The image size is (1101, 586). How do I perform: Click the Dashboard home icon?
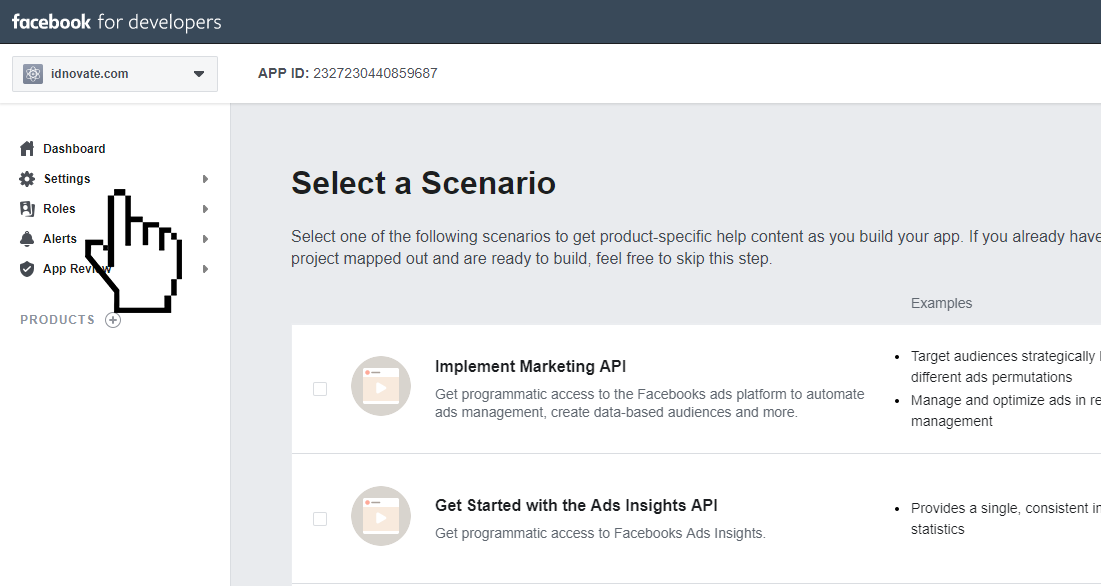coord(27,149)
